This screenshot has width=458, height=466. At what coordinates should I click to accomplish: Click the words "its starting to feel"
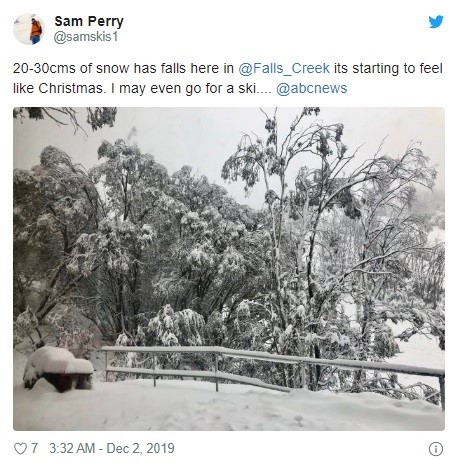388,68
